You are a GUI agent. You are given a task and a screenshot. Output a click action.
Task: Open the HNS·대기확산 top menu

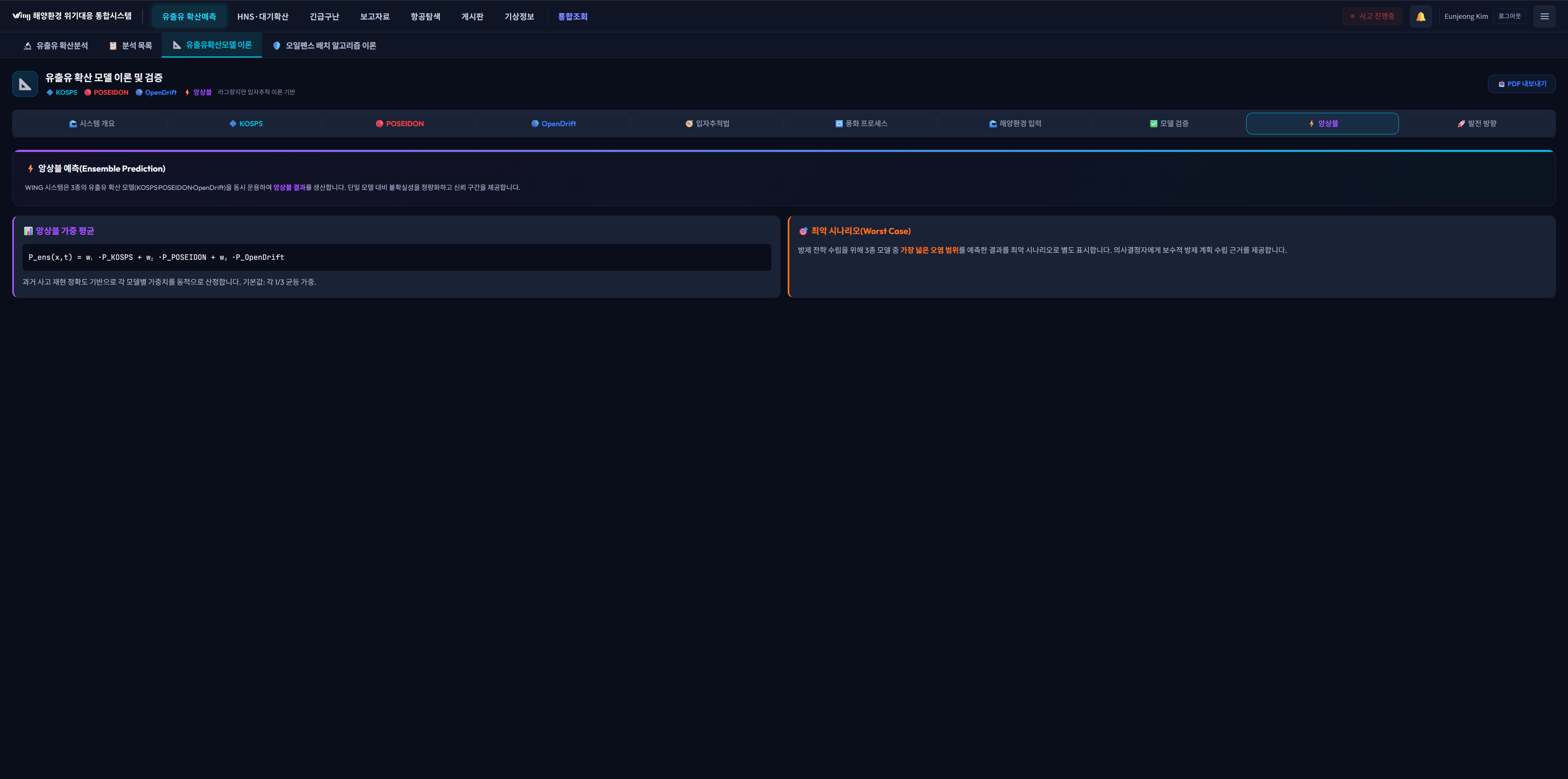point(262,16)
